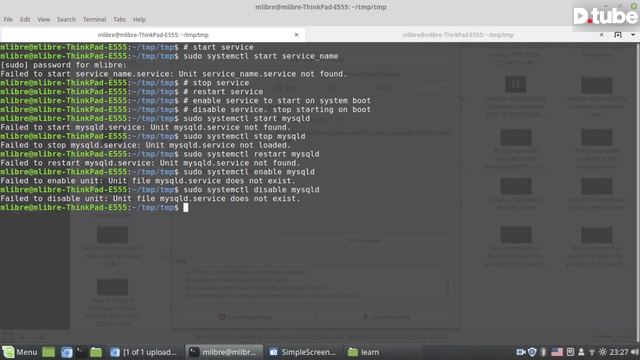The width and height of the screenshot is (640, 360).
Task: Select "Search for a particular text in every file.mkv"
Action: tap(596, 194)
